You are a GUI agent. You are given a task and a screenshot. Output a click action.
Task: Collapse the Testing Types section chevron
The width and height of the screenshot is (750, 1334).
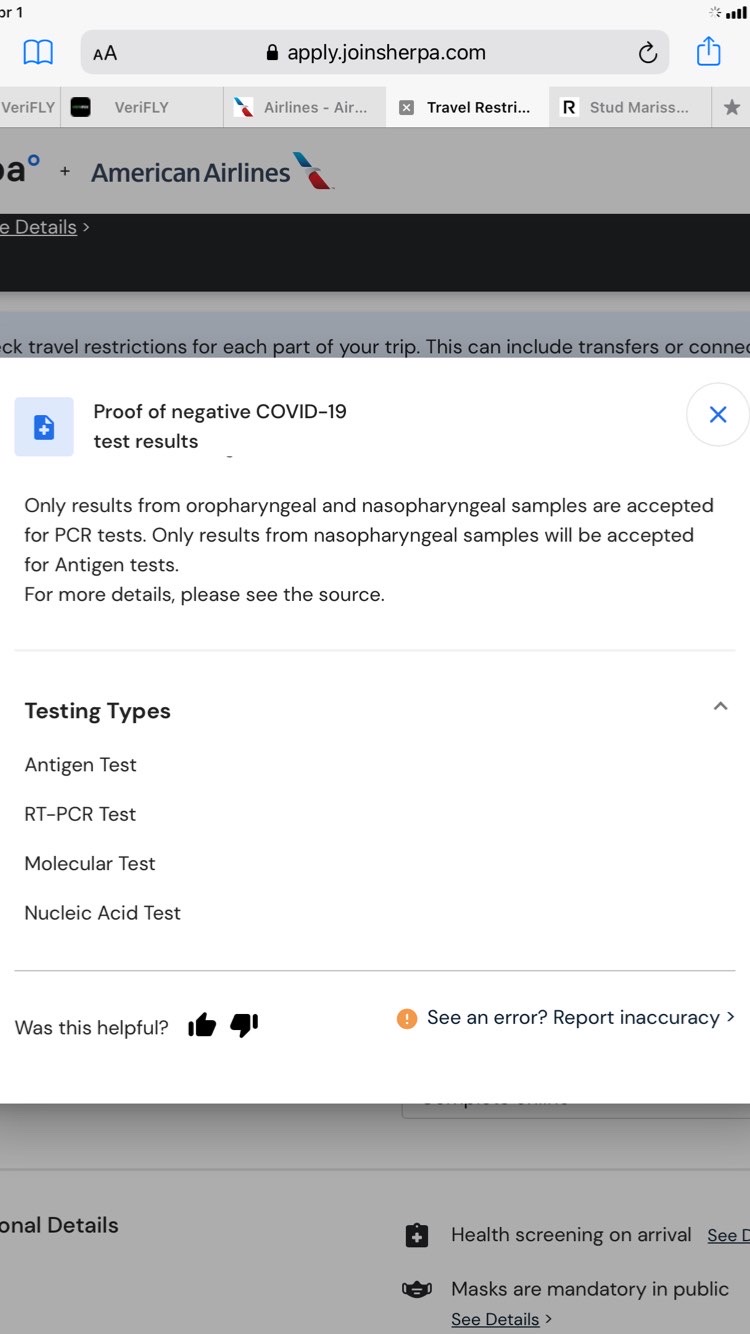(720, 706)
